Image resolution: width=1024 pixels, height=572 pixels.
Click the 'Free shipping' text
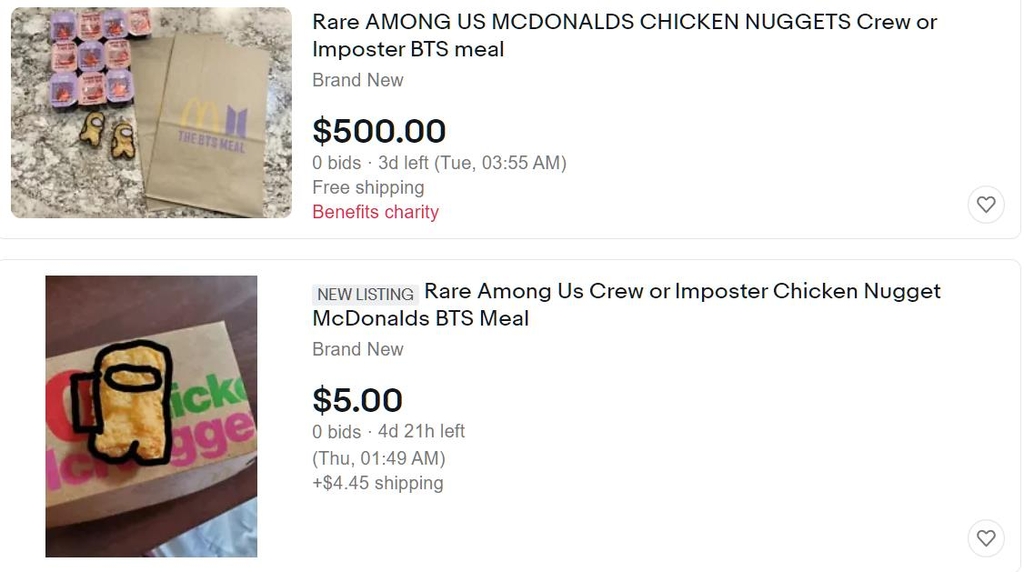click(x=368, y=187)
